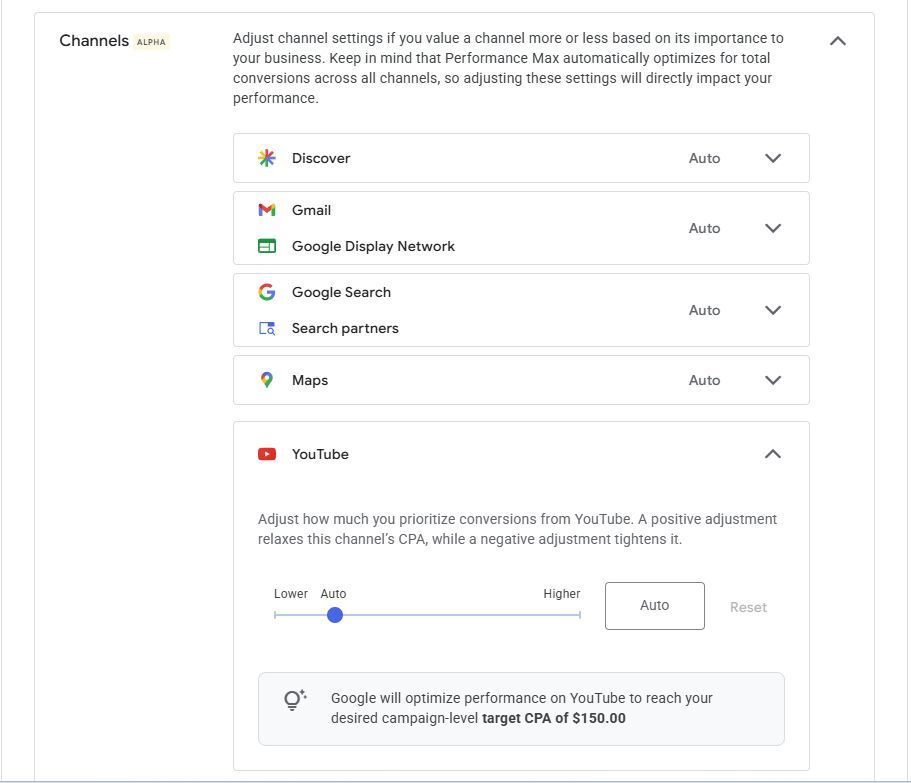Viewport: 911px width, 783px height.
Task: Click the Higher label above the slider
Action: (x=562, y=594)
